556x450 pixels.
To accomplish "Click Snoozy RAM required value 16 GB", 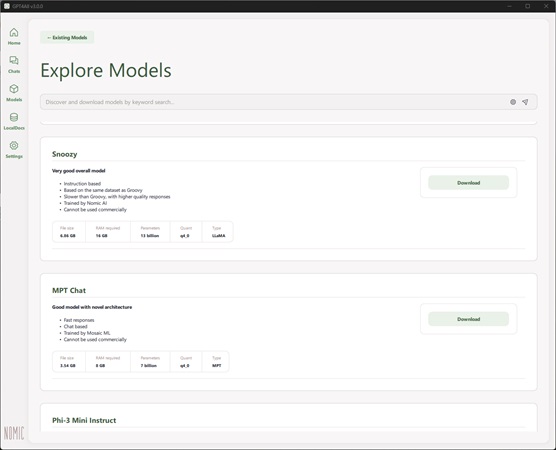I will tap(101, 235).
